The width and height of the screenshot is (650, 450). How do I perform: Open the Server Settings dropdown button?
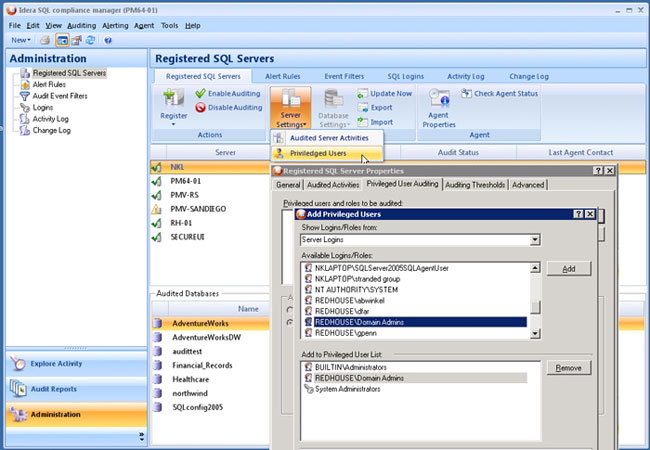click(x=291, y=108)
